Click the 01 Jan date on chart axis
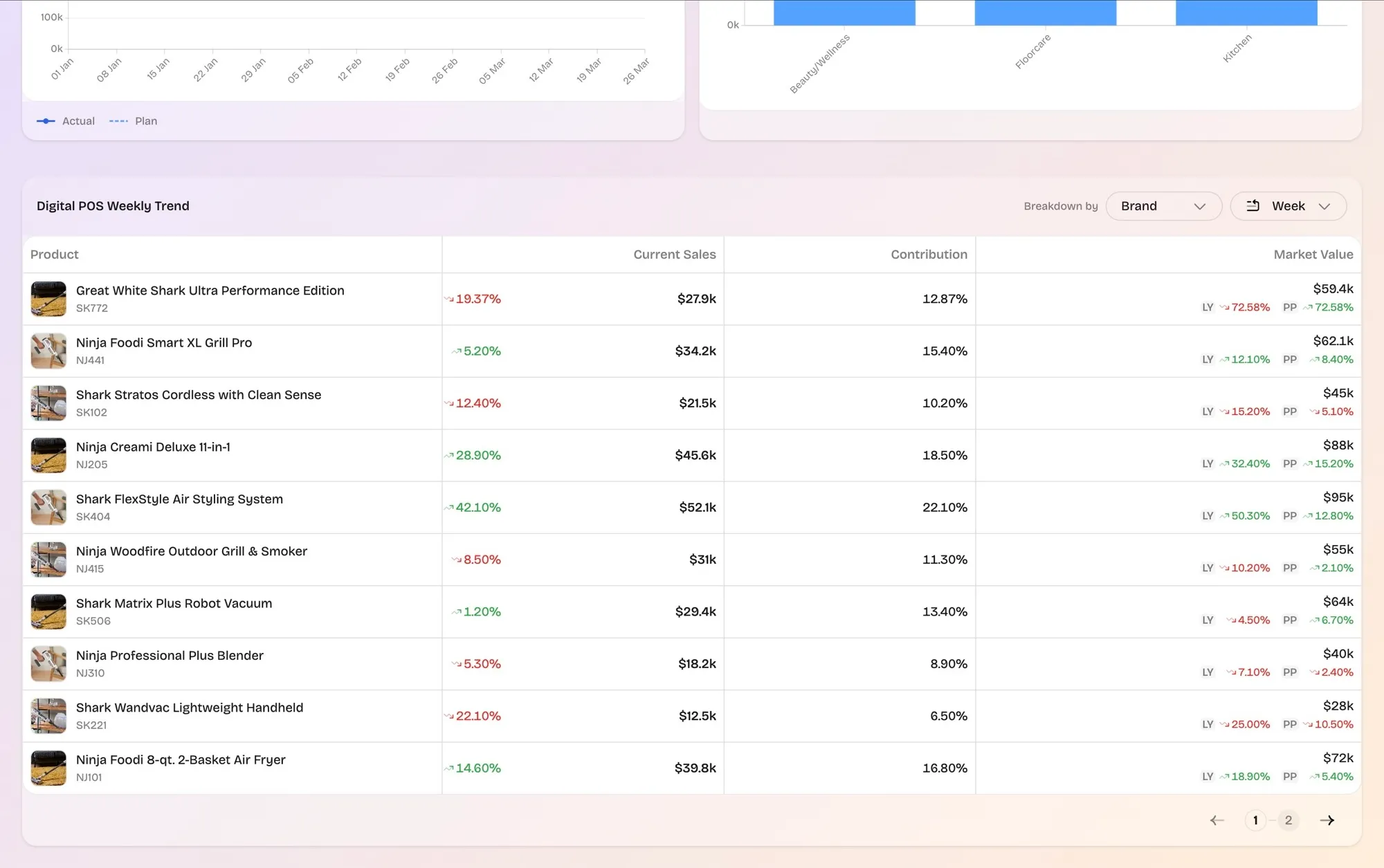Image resolution: width=1384 pixels, height=868 pixels. 62,69
